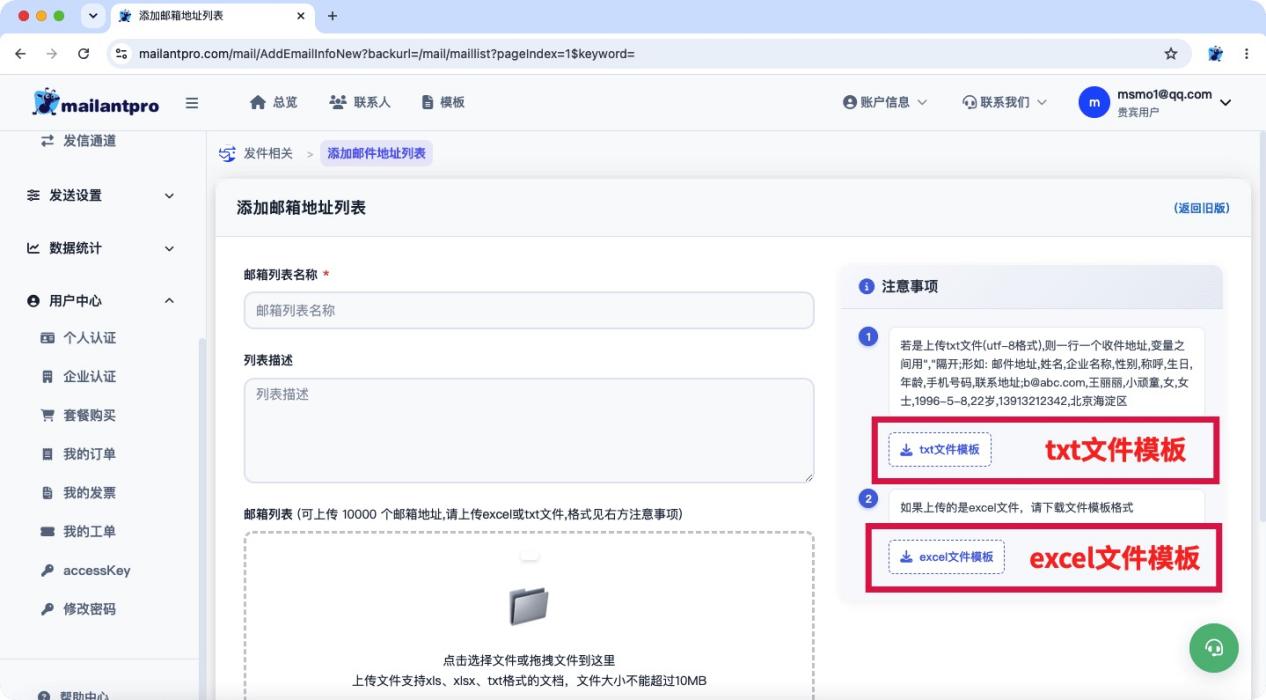Viewport: 1266px width, 700px height.
Task: Click the 发送设置 sliders icon
Action: 33,195
